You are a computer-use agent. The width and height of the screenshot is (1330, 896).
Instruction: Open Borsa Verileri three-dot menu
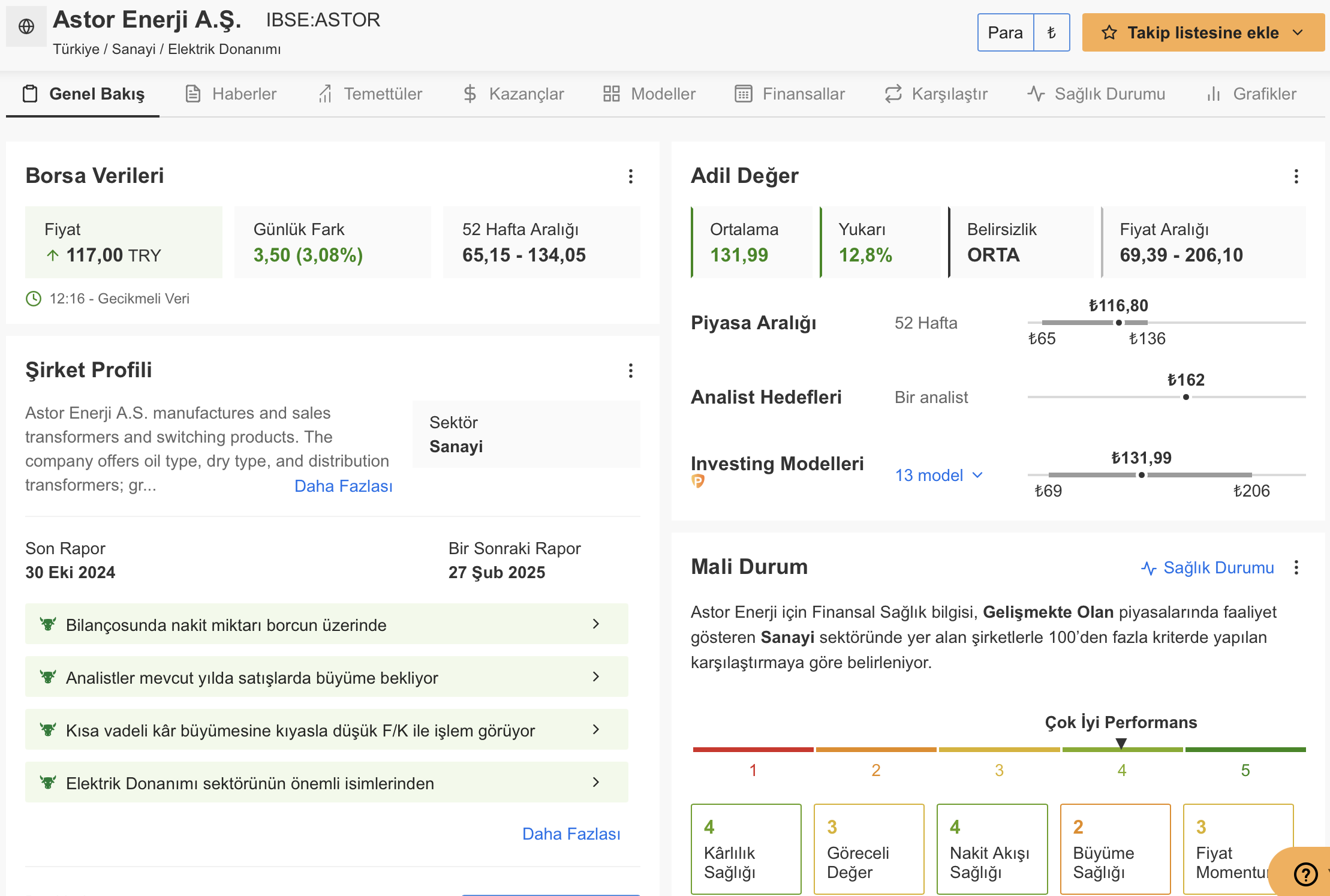[631, 176]
